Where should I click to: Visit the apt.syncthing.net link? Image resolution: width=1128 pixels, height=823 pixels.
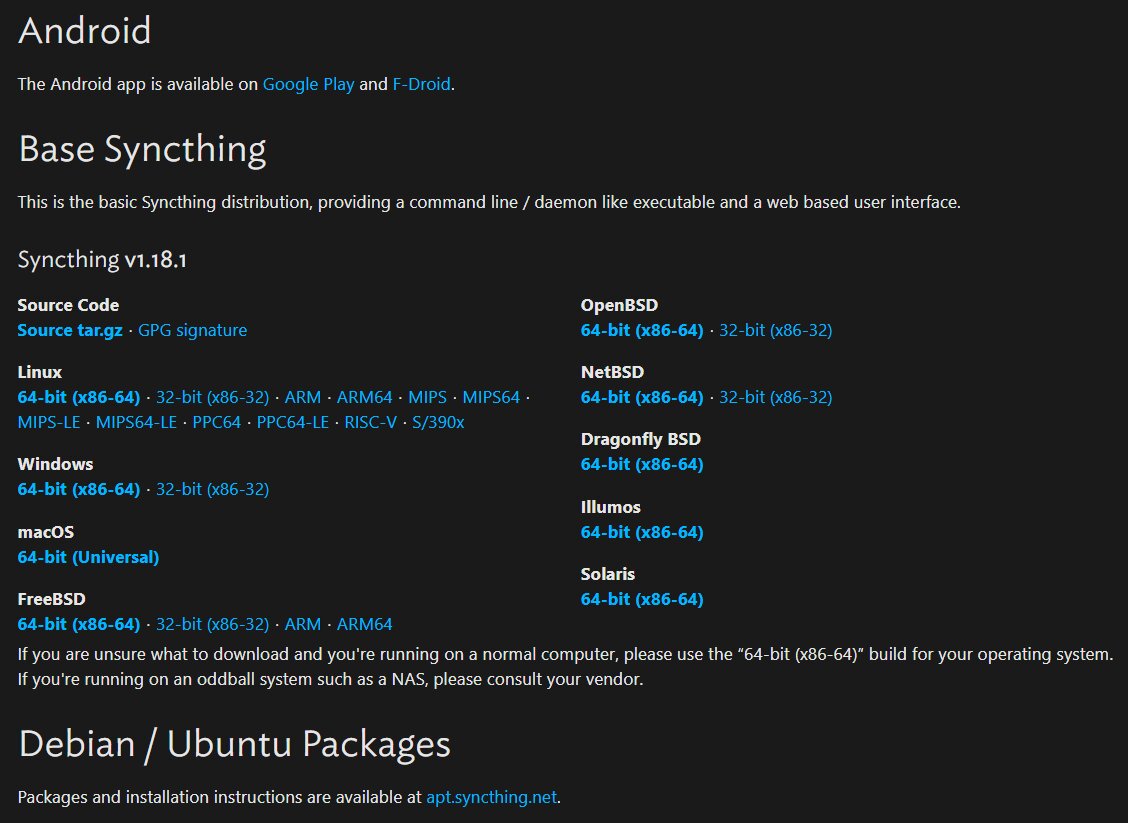pyautogui.click(x=491, y=797)
